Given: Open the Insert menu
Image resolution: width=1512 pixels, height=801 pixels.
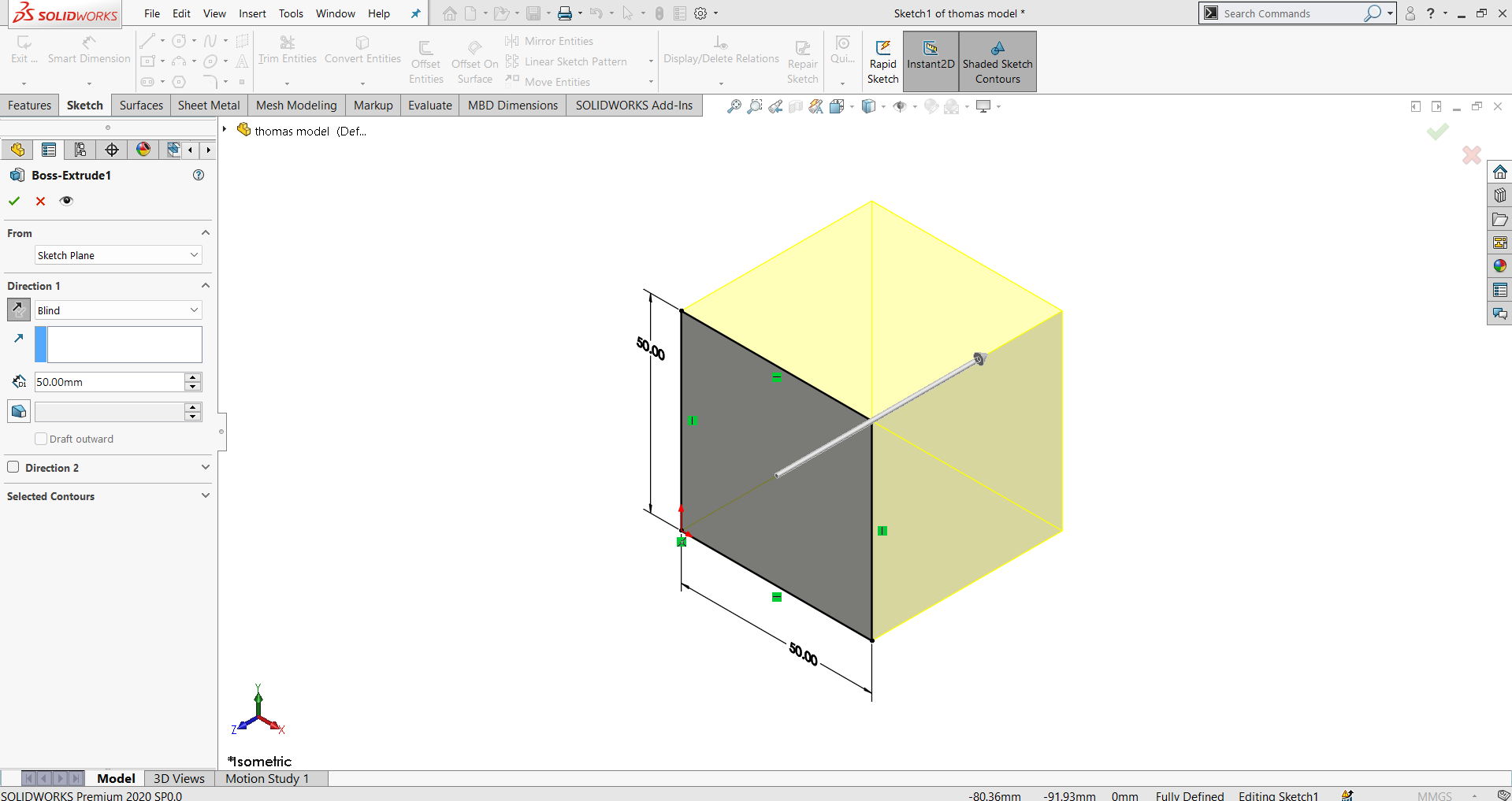Looking at the screenshot, I should [x=252, y=13].
